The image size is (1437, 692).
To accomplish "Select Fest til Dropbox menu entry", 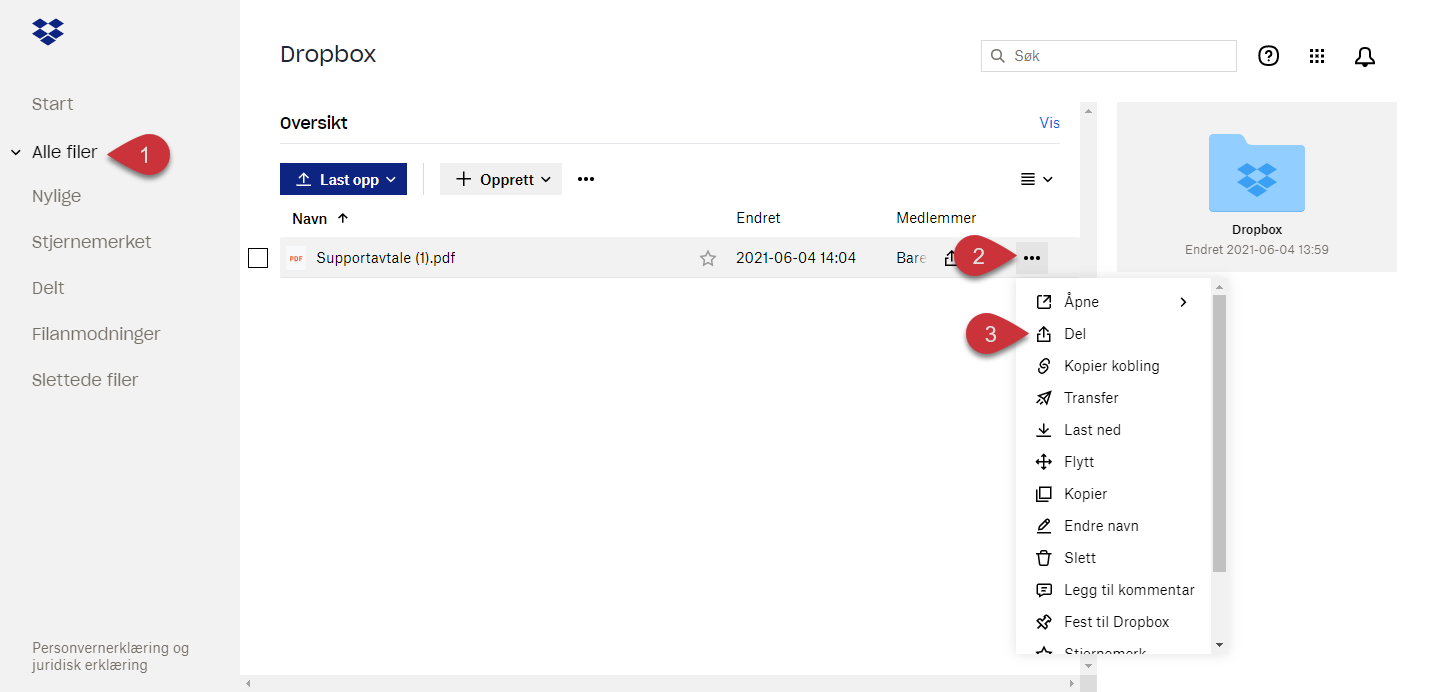I will (x=1115, y=622).
